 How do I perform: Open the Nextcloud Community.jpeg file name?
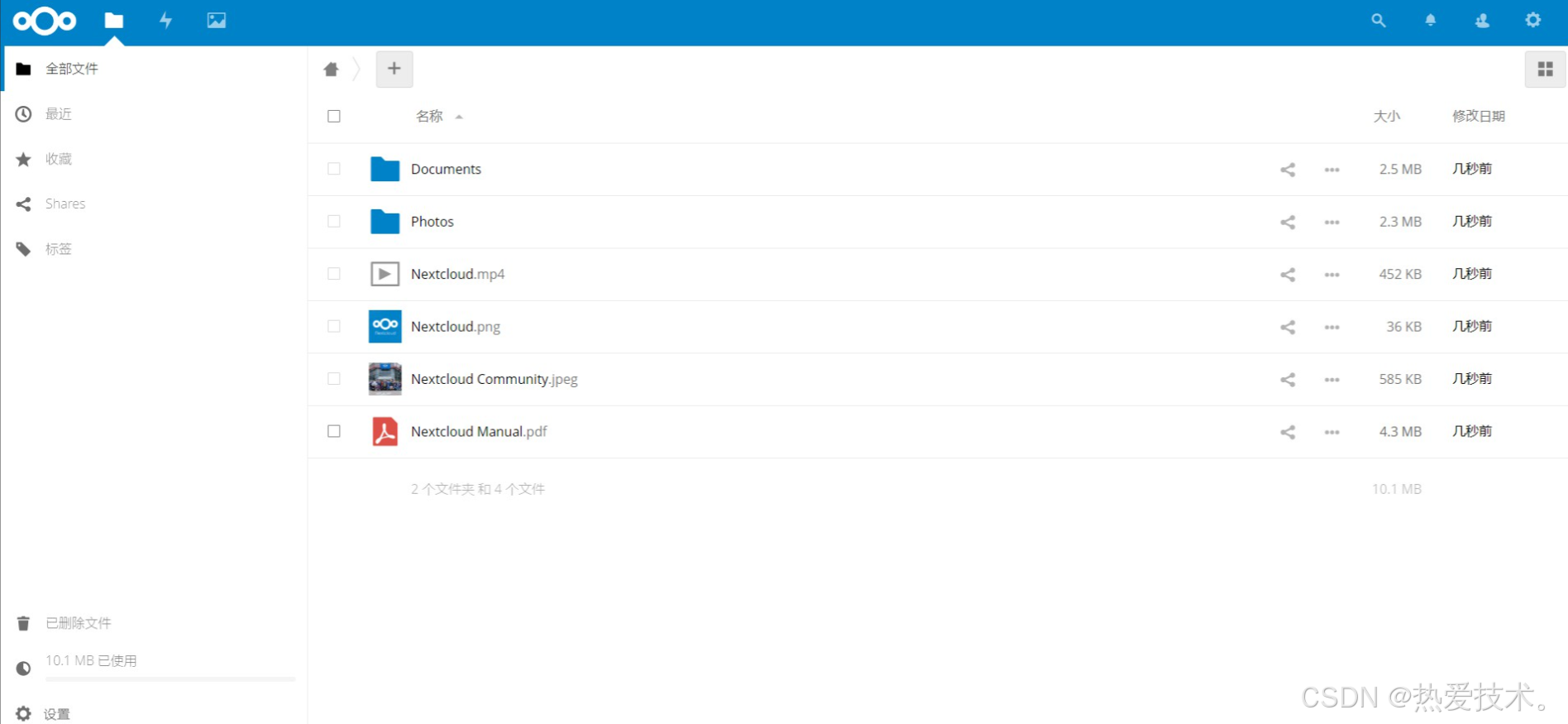(495, 379)
